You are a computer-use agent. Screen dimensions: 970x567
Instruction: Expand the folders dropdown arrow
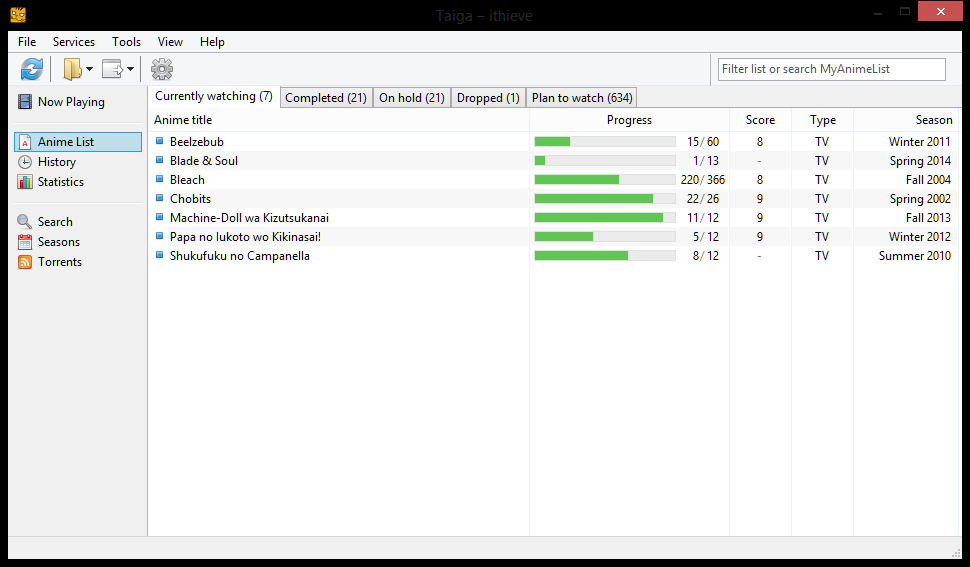point(89,69)
